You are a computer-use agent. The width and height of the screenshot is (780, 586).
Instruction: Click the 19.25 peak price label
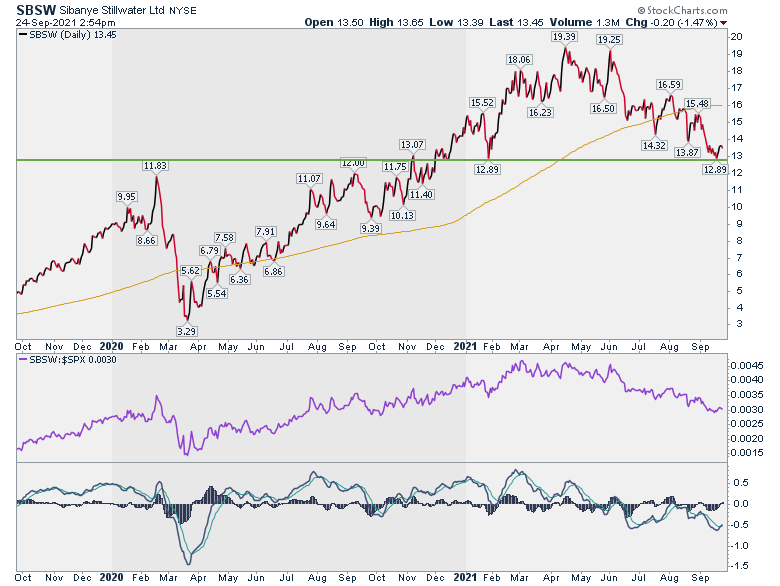609,40
